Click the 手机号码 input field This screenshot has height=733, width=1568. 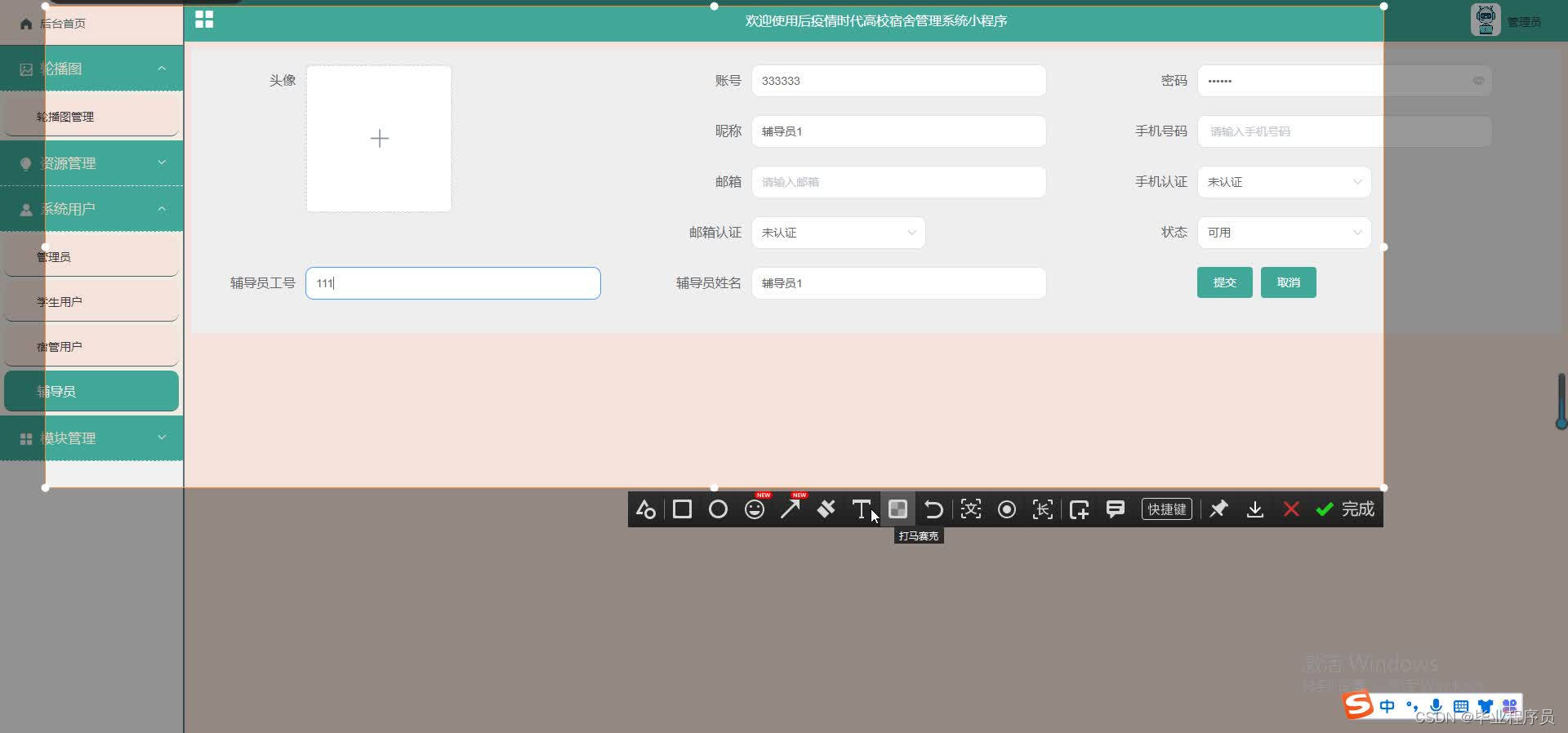point(1344,131)
